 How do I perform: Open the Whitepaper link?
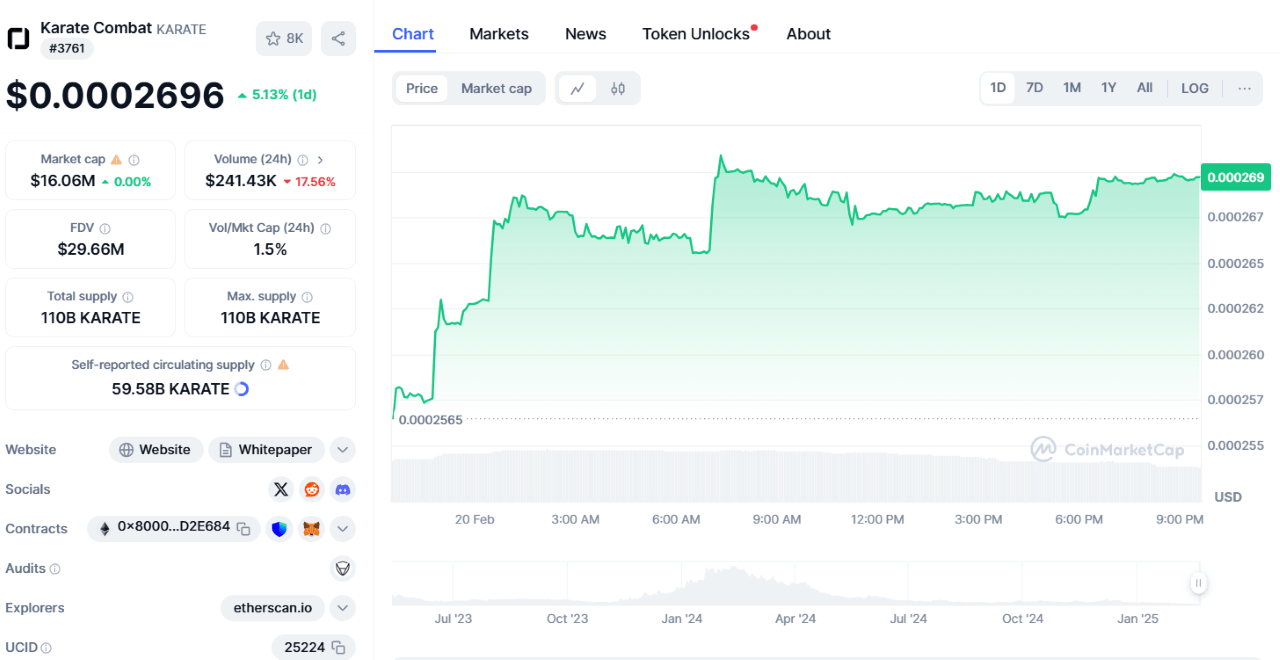pos(267,450)
